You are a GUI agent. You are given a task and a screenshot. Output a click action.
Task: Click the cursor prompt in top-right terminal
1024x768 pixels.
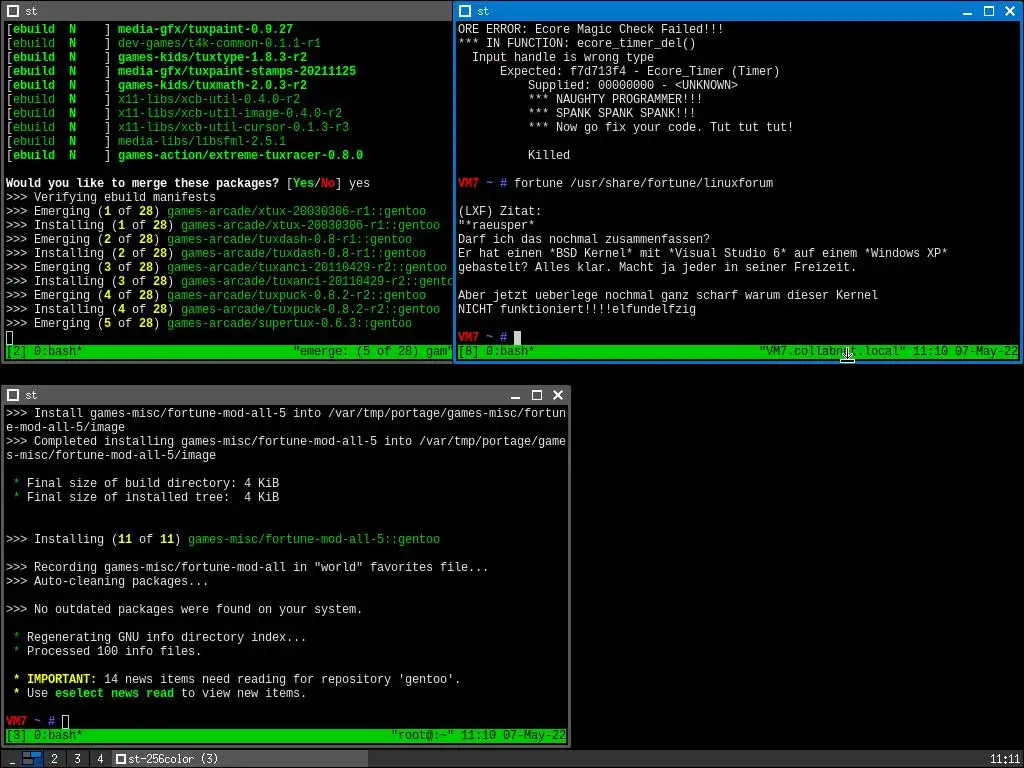click(x=517, y=338)
